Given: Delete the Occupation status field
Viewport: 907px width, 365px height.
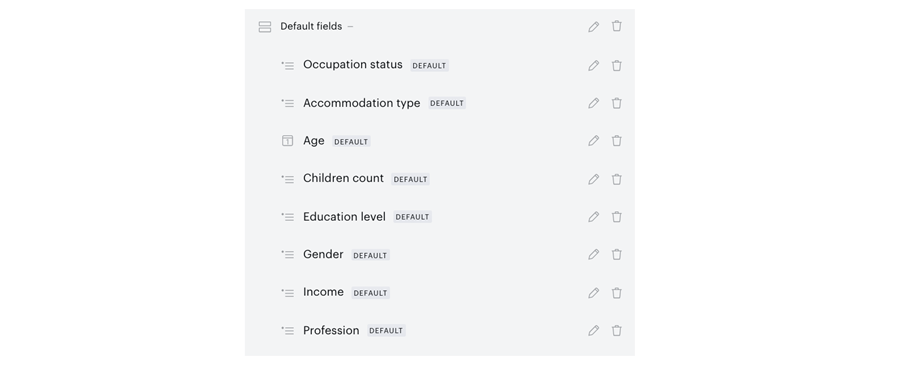Looking at the screenshot, I should click(x=617, y=65).
